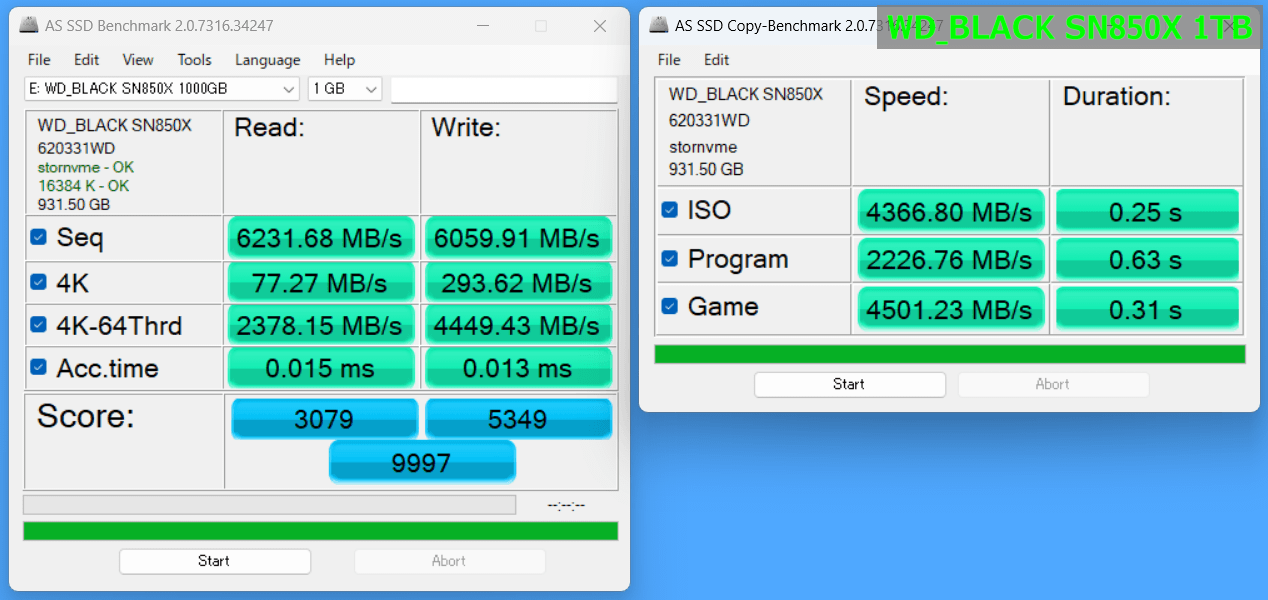Click the total score 9997
This screenshot has width=1268, height=600.
[x=422, y=461]
